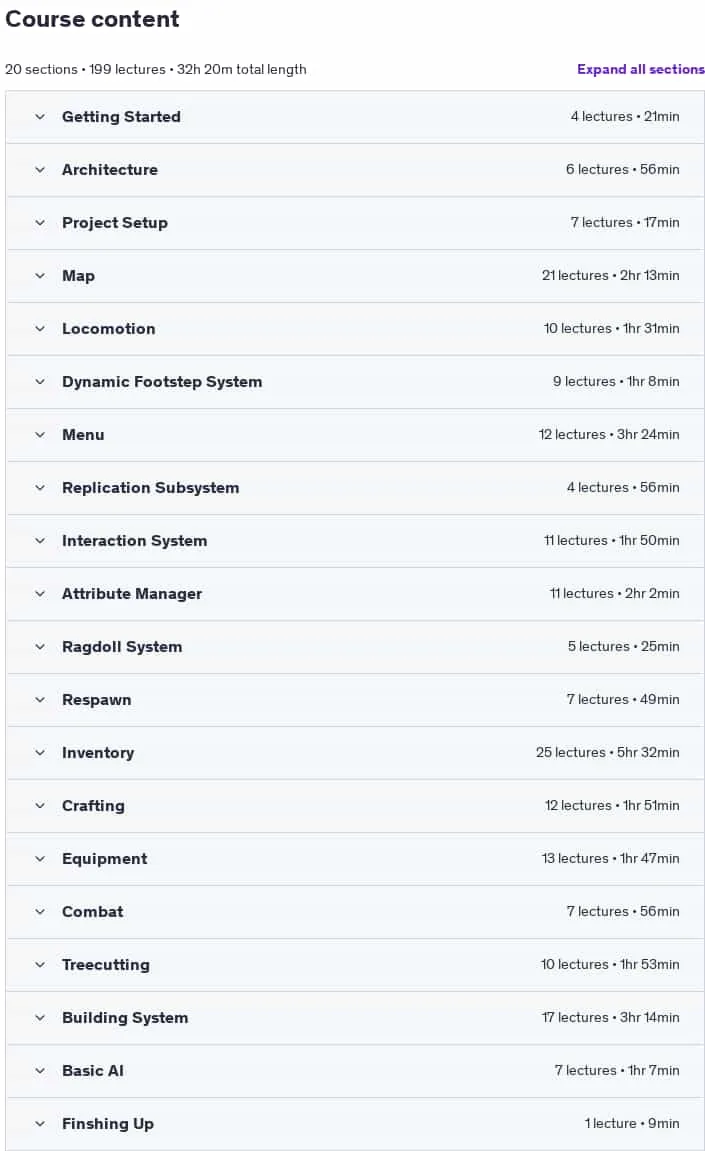Open the Treecutting section row

pos(355,965)
